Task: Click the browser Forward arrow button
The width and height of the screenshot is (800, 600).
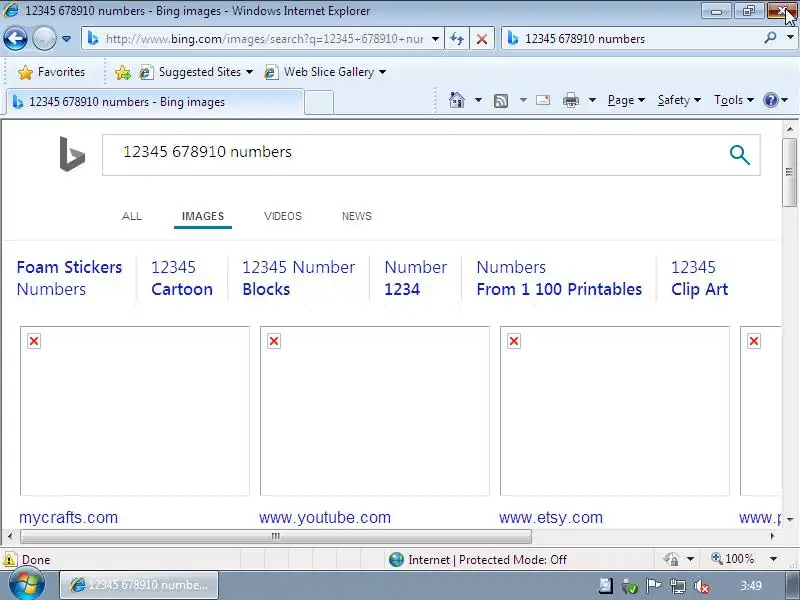Action: pyautogui.click(x=44, y=38)
